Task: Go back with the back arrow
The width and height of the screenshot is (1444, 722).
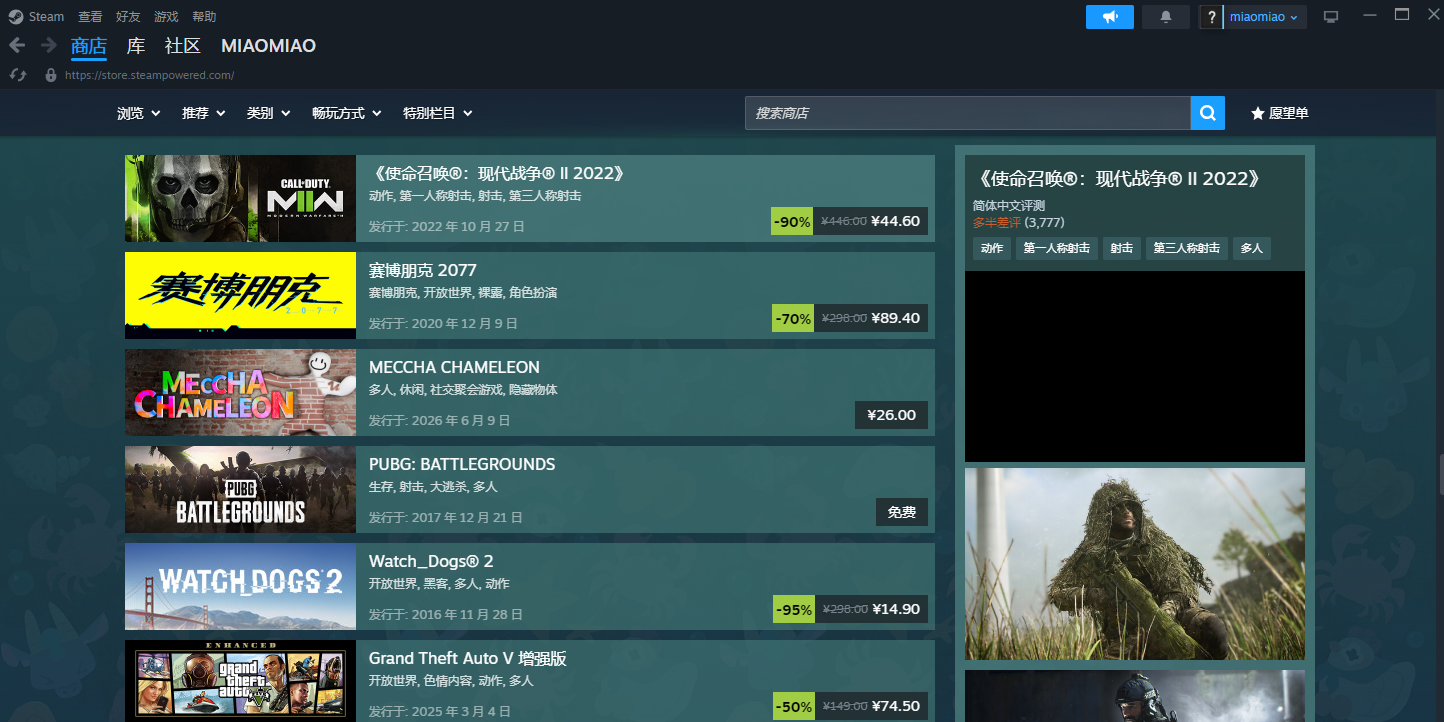Action: [16, 45]
